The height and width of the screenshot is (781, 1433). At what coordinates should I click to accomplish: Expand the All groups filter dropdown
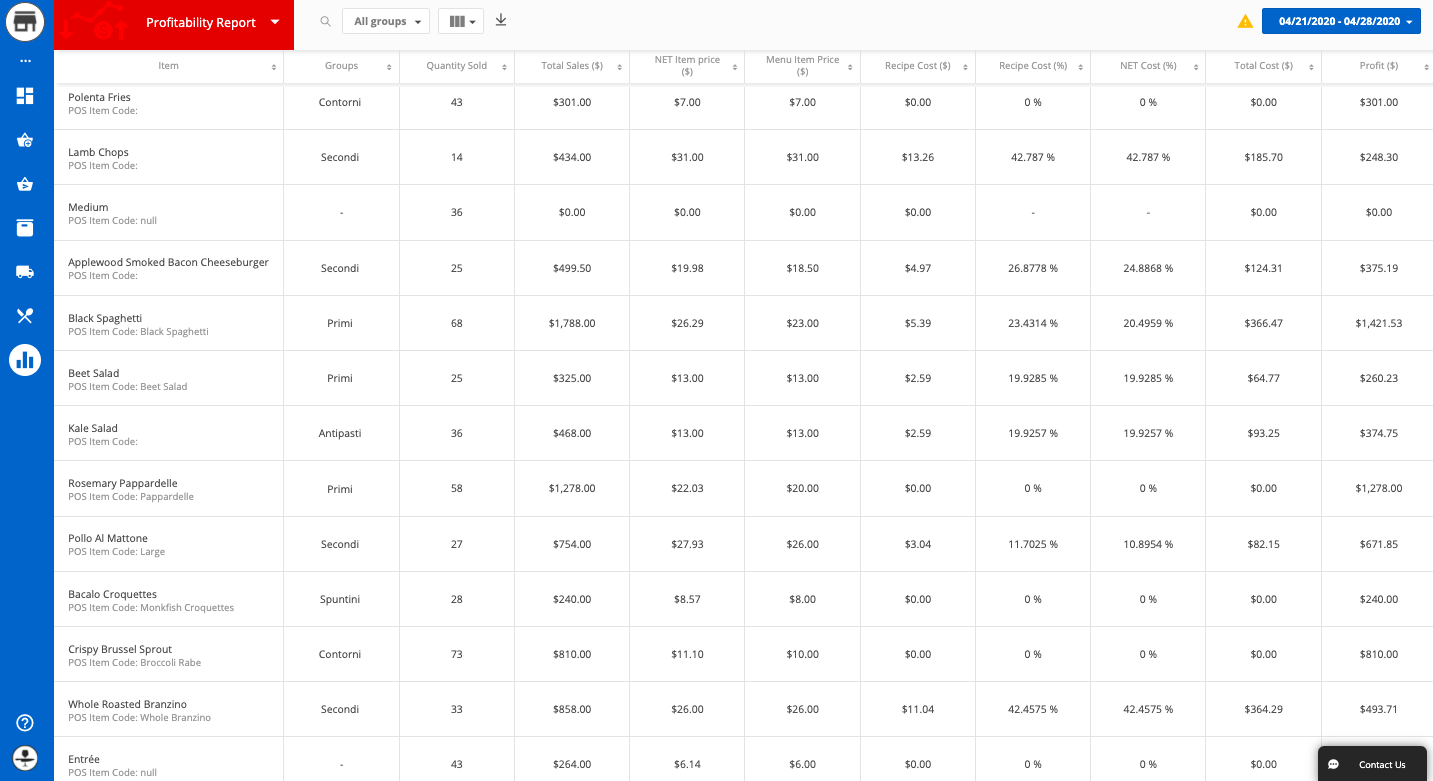coord(386,21)
